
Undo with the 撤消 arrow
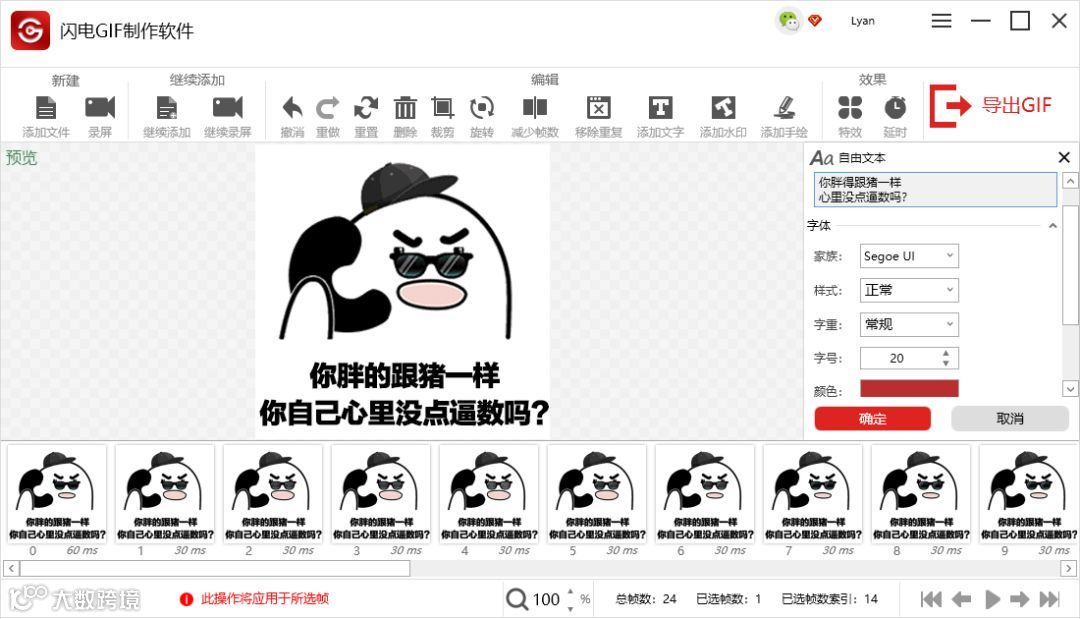[292, 108]
